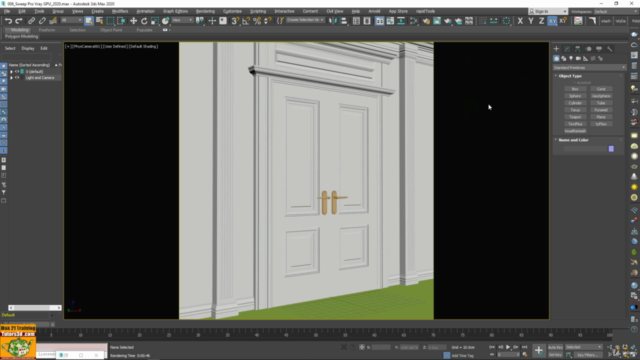The height and width of the screenshot is (360, 640).
Task: Toggle the Angle Snap icon
Action: [246, 21]
